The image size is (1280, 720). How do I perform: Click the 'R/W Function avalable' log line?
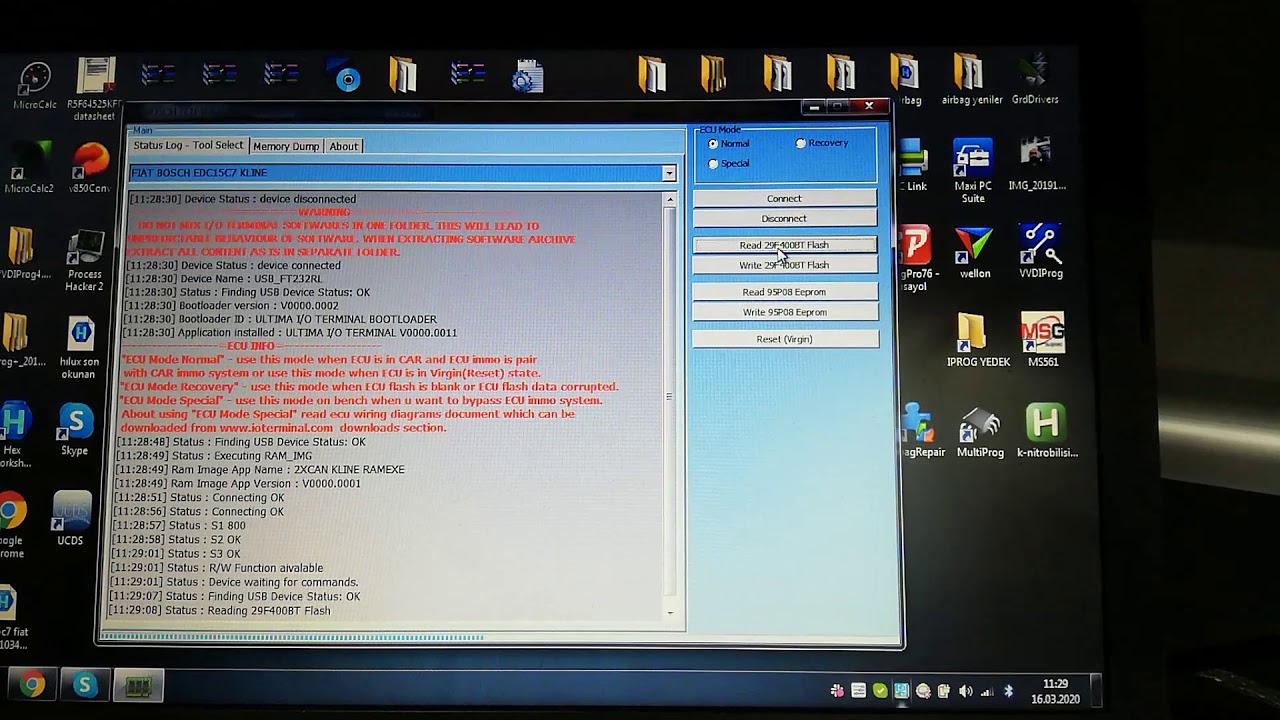[x=217, y=568]
